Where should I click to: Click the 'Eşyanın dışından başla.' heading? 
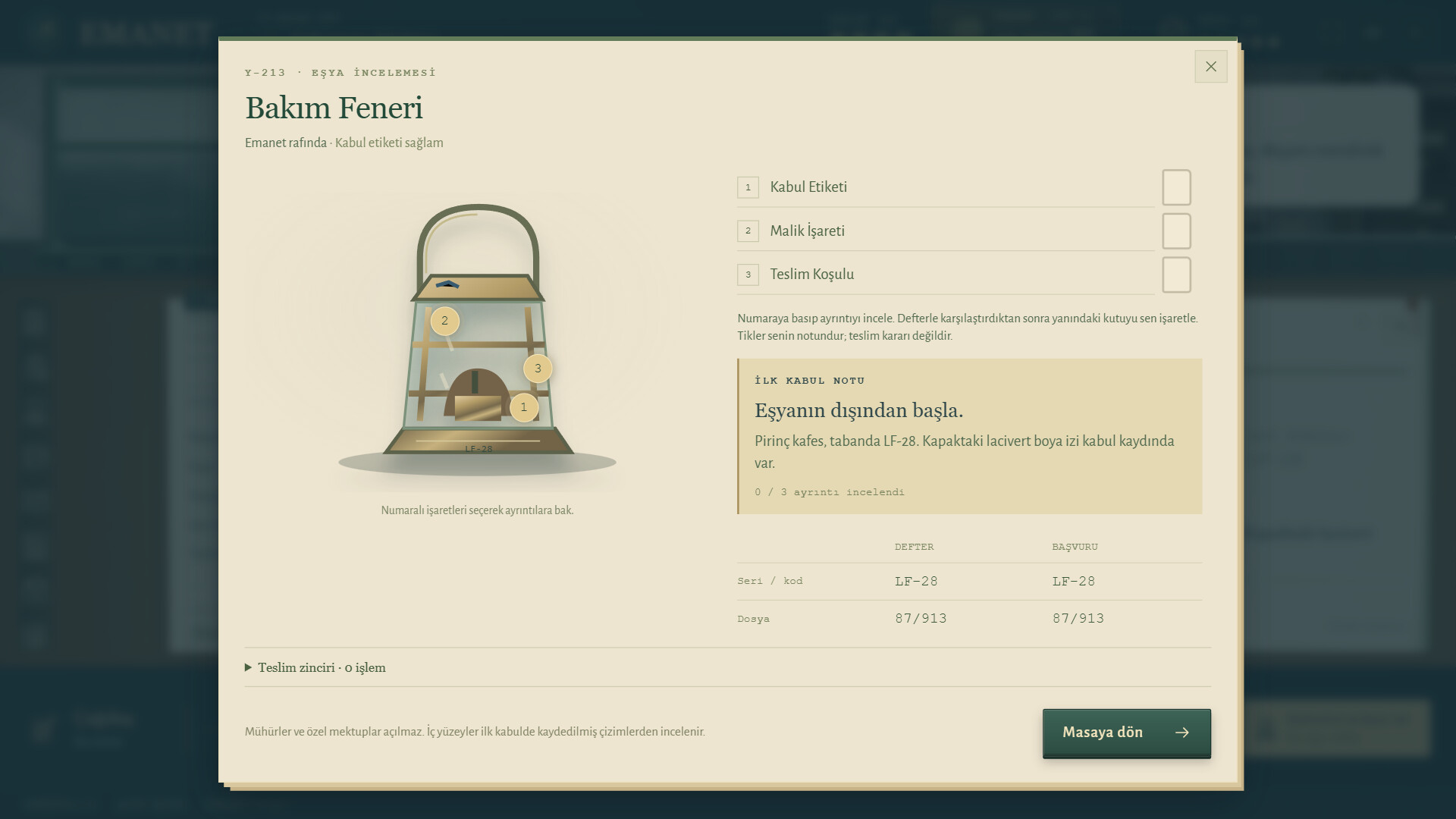858,410
